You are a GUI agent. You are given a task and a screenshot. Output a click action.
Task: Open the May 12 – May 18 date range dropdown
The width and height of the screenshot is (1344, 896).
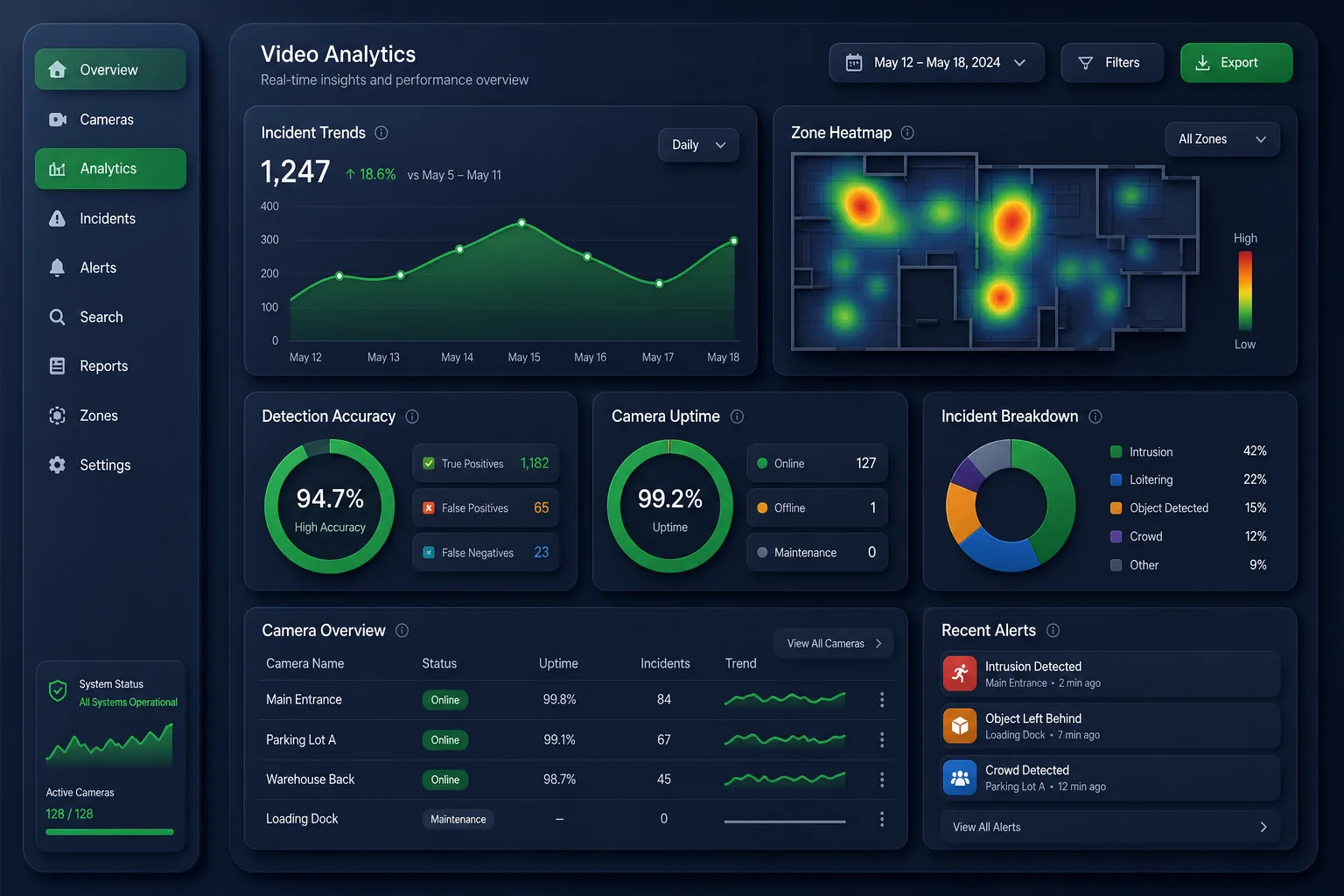click(936, 63)
